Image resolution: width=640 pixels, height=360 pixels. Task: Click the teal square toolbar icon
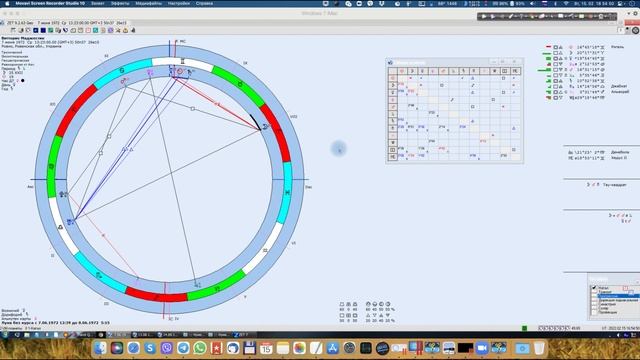pyautogui.click(x=95, y=30)
